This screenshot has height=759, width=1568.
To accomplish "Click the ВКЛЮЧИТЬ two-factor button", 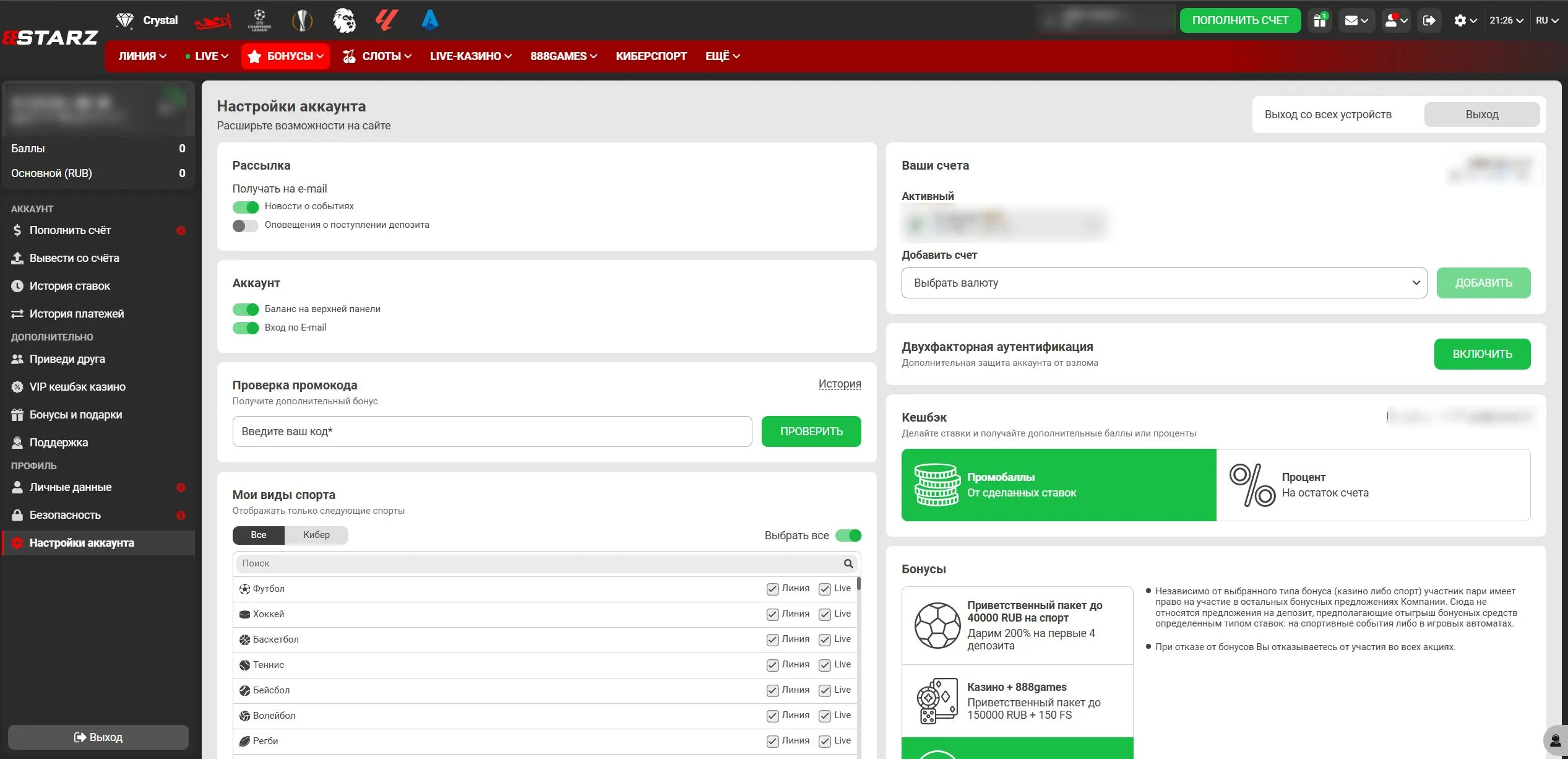I will point(1481,354).
